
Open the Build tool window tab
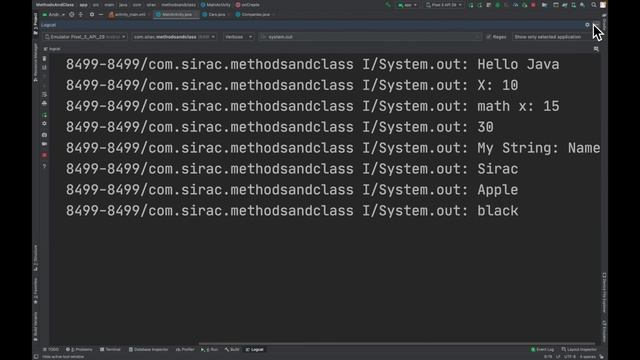pyautogui.click(x=232, y=350)
